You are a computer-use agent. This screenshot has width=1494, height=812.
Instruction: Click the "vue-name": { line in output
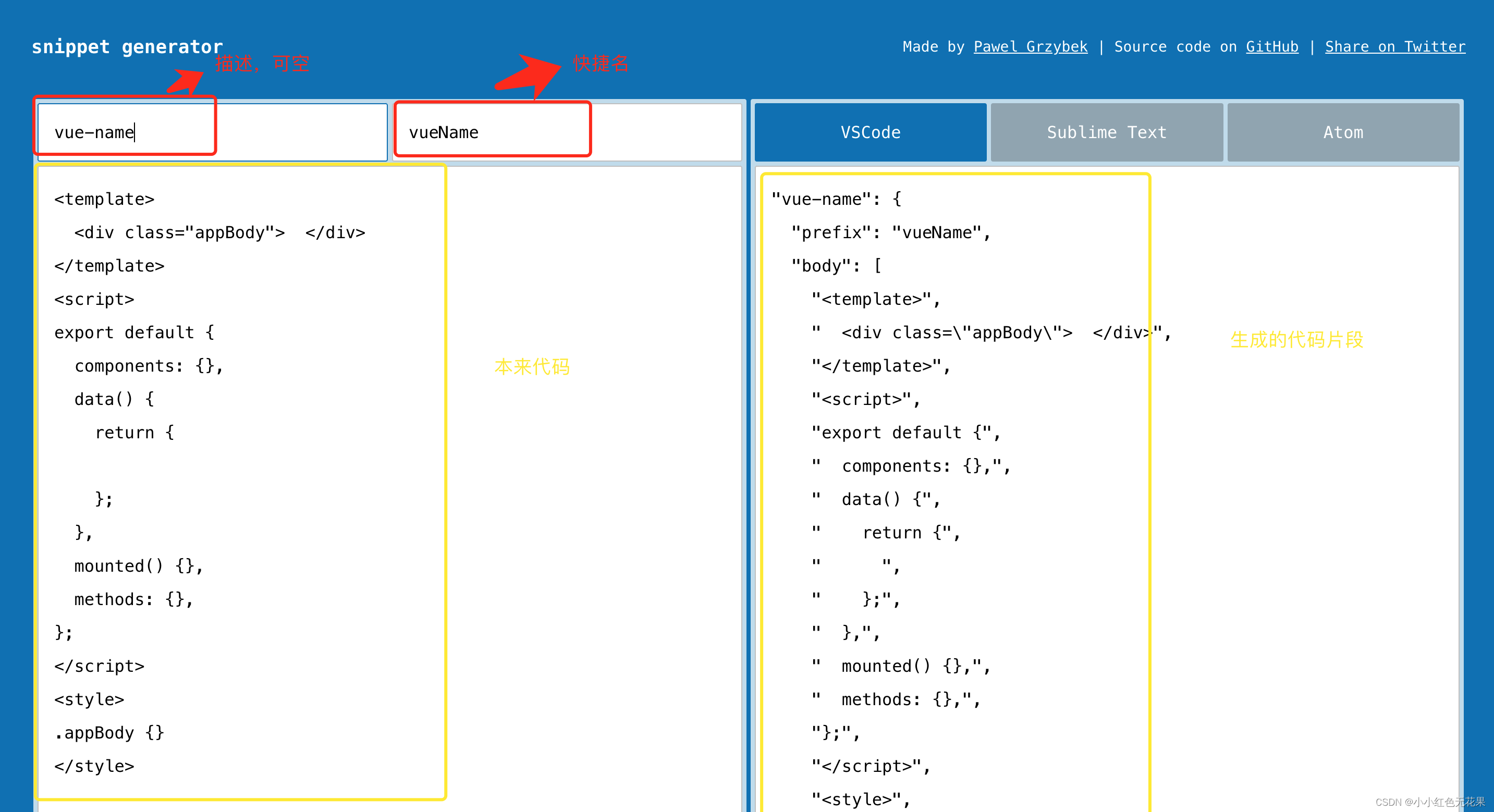coord(836,199)
